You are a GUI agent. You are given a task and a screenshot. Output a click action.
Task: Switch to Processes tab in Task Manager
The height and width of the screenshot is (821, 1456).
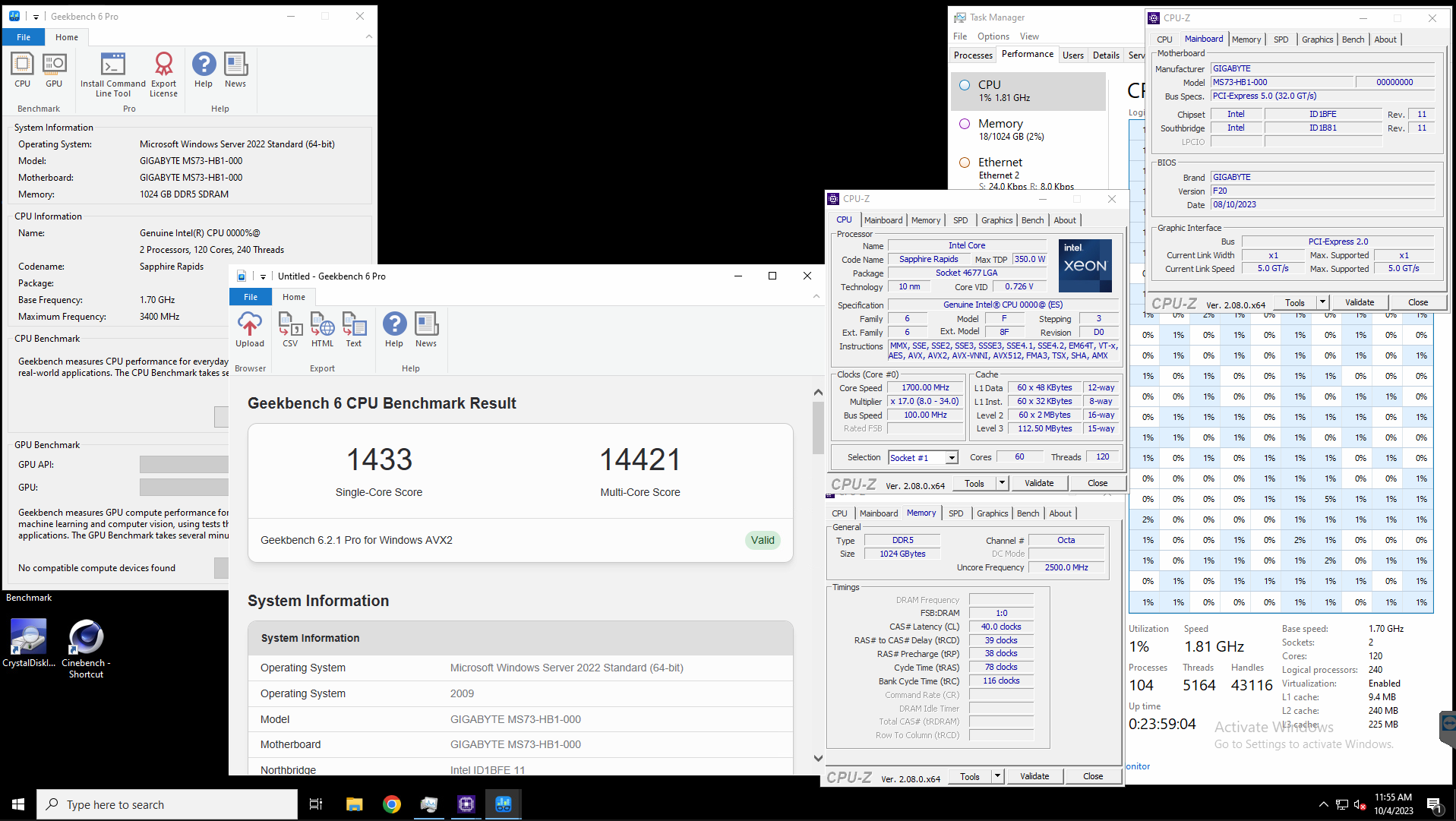click(x=973, y=55)
